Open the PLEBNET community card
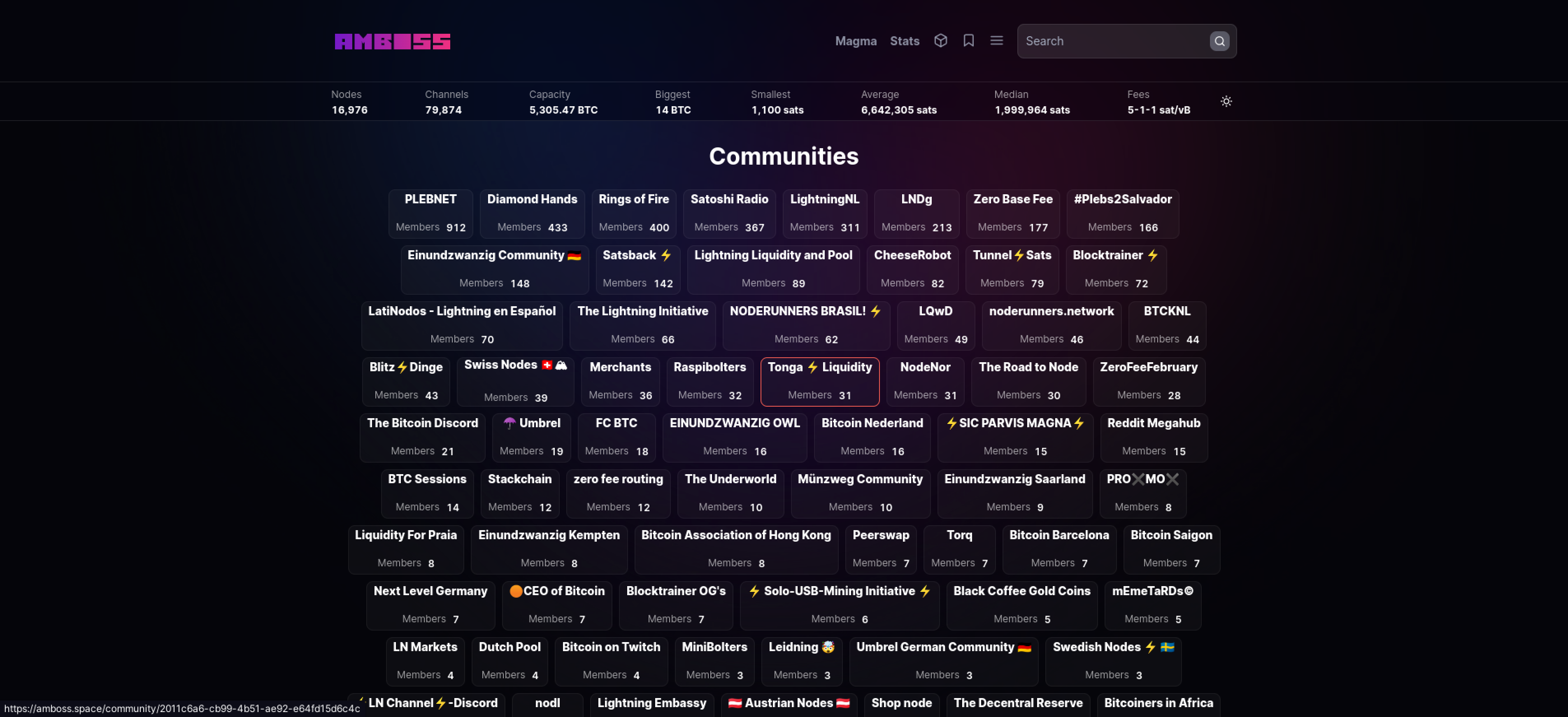 tap(430, 213)
